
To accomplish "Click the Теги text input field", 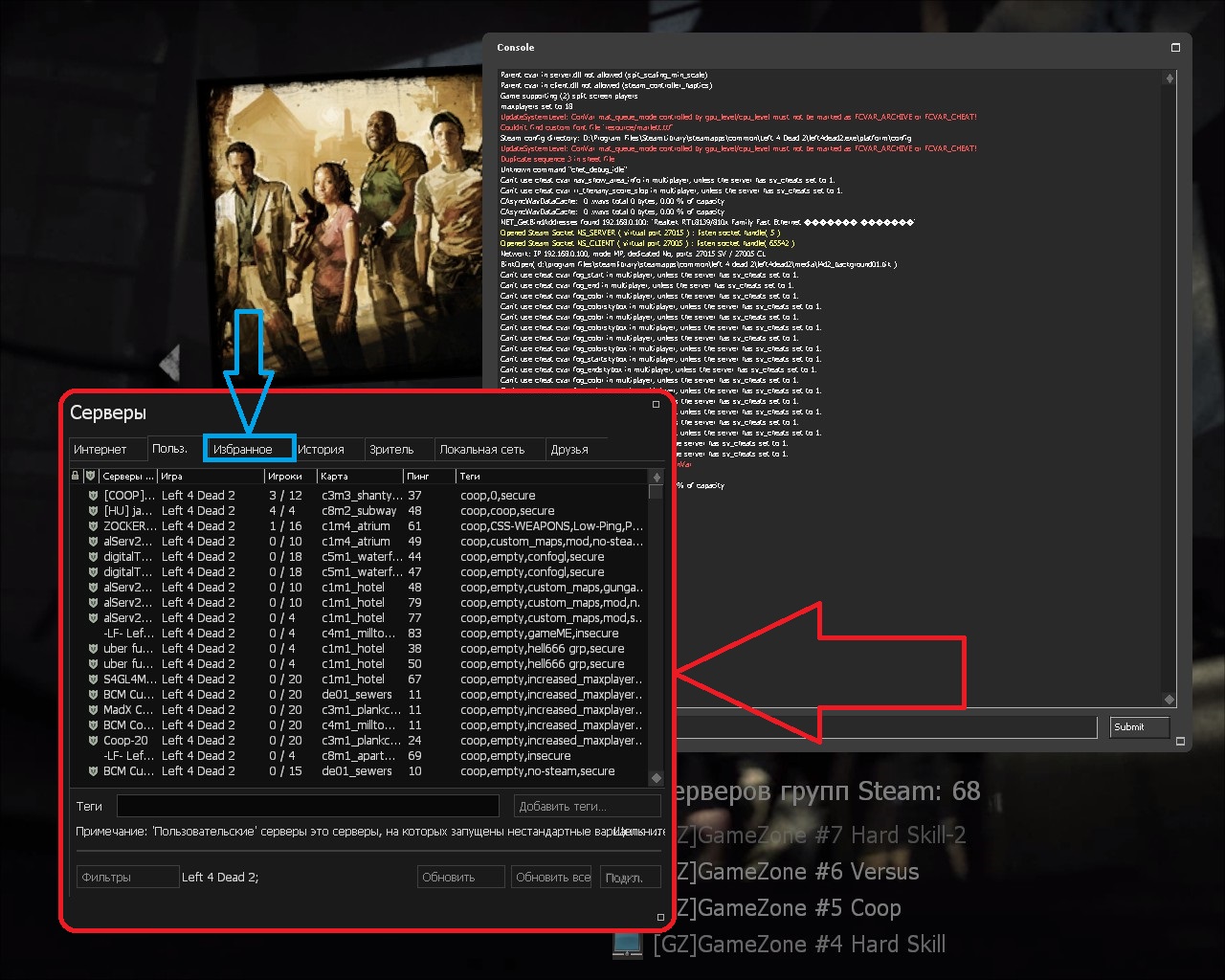I will point(307,806).
